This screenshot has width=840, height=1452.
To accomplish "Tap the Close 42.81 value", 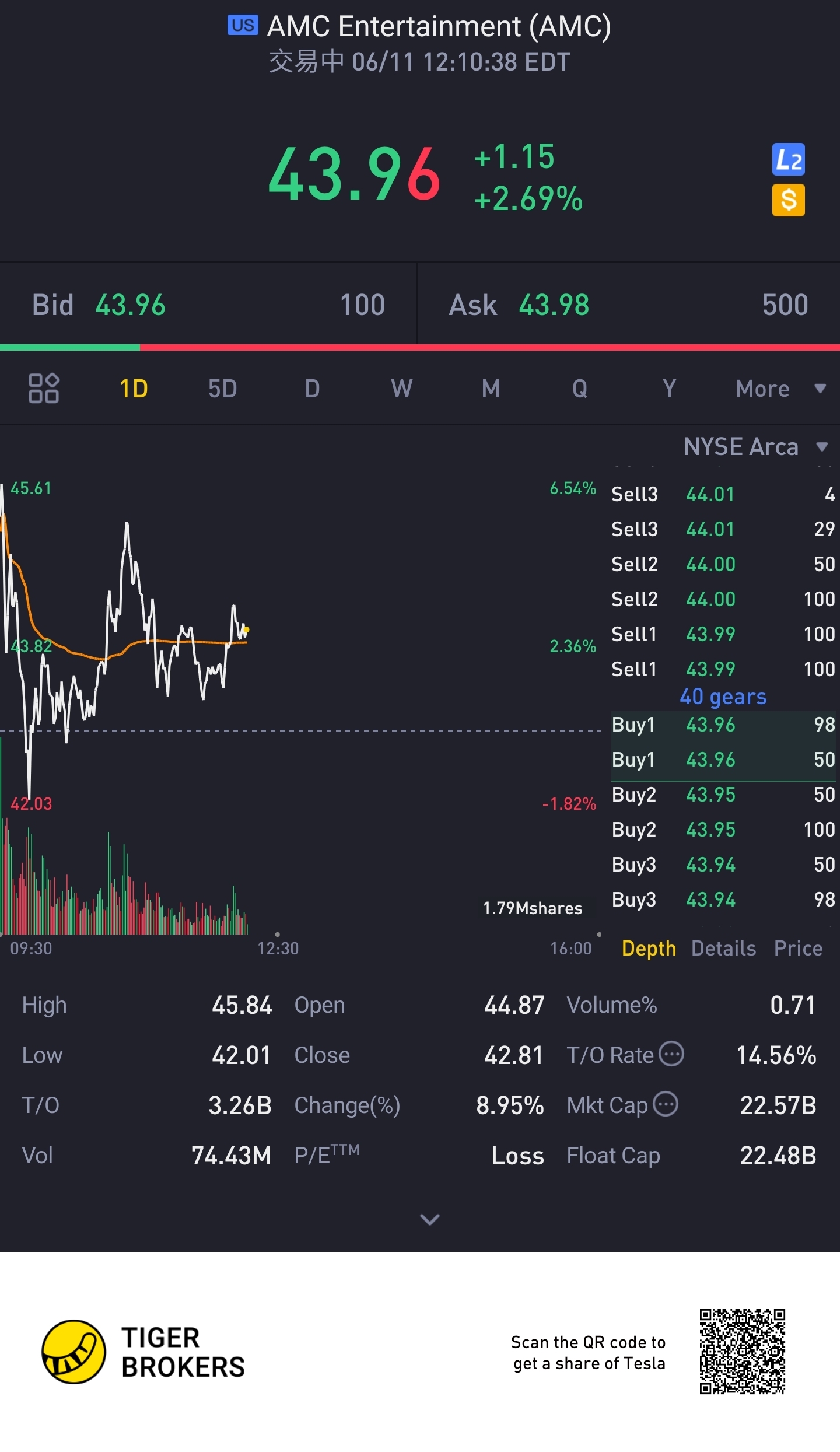I will 514,1055.
